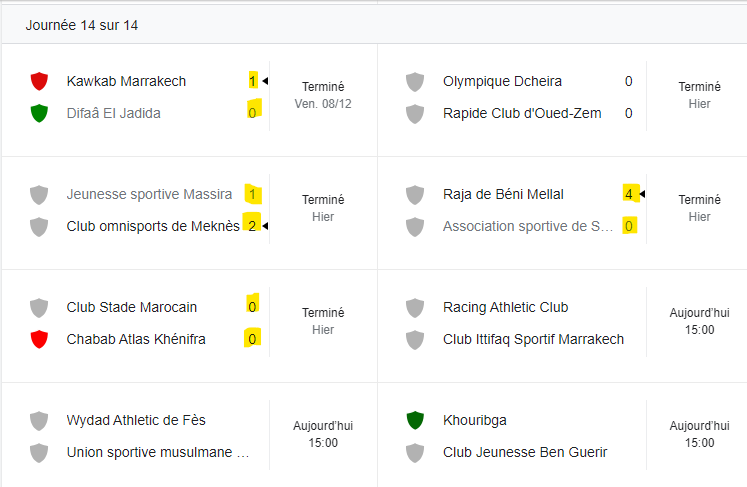Viewport: 747px width, 487px height.
Task: Click Chabab Atlas Khénifra red shield icon
Action: [x=39, y=339]
